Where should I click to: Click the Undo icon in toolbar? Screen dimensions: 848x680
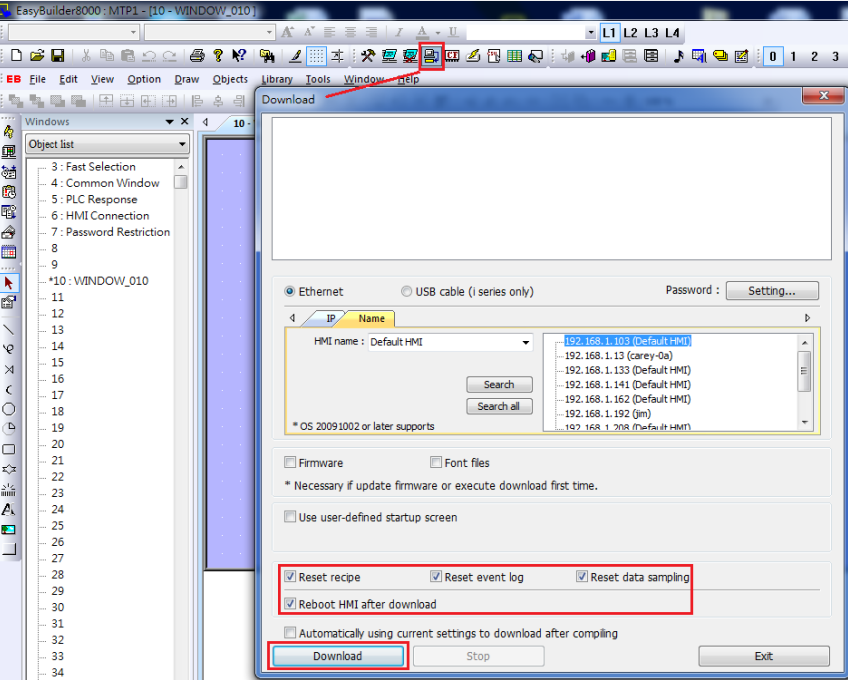(149, 56)
